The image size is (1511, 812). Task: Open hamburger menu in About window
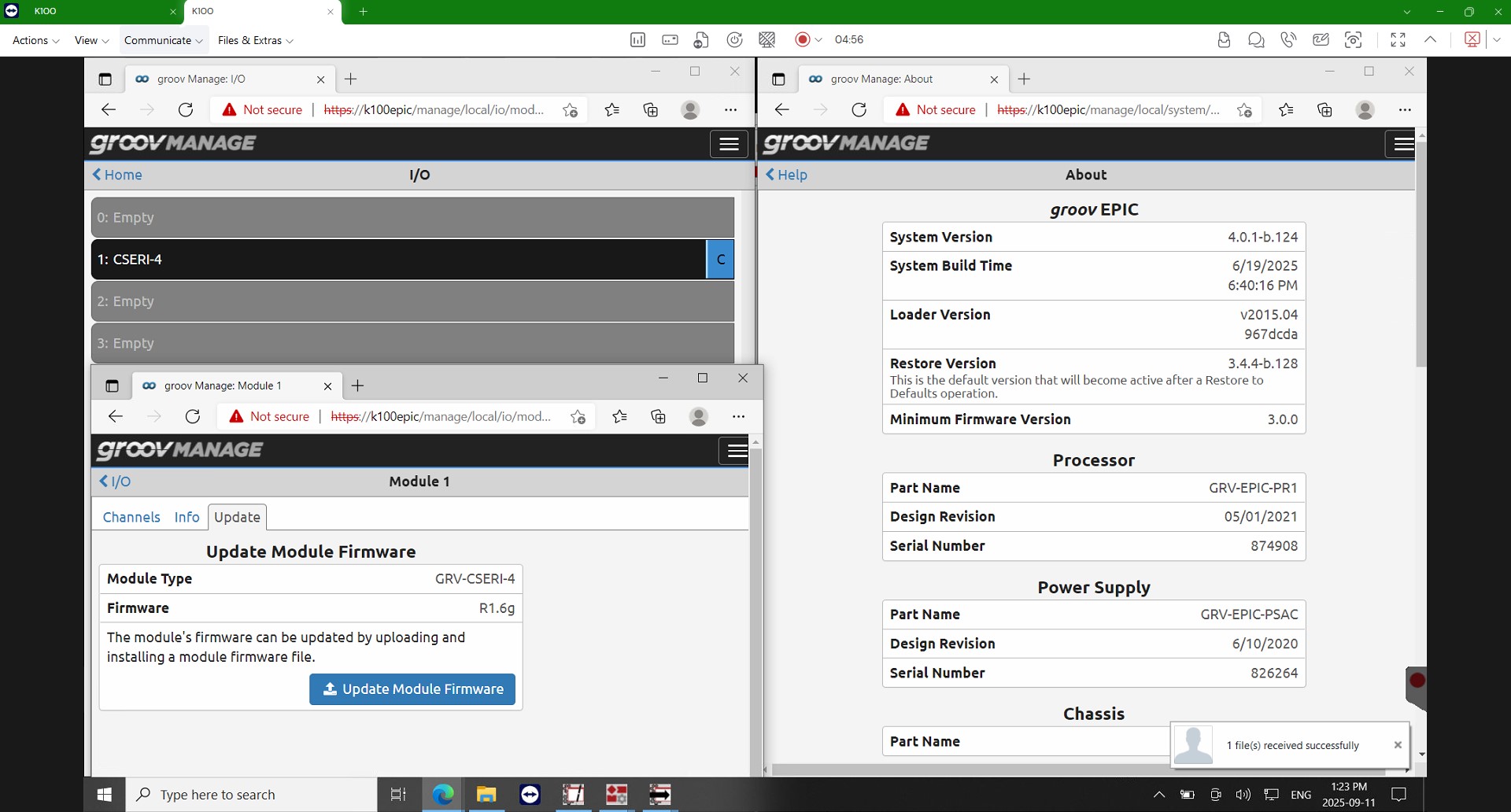tap(1402, 144)
